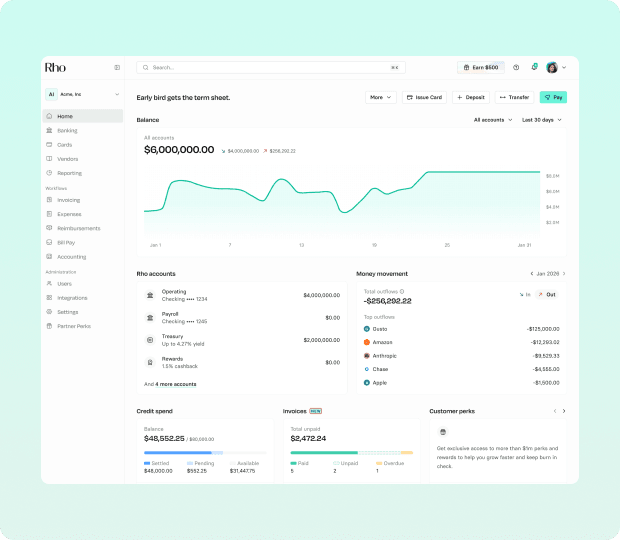This screenshot has height=540, width=620.
Task: Click the $2,472.24 total unpaid amount
Action: tap(308, 438)
